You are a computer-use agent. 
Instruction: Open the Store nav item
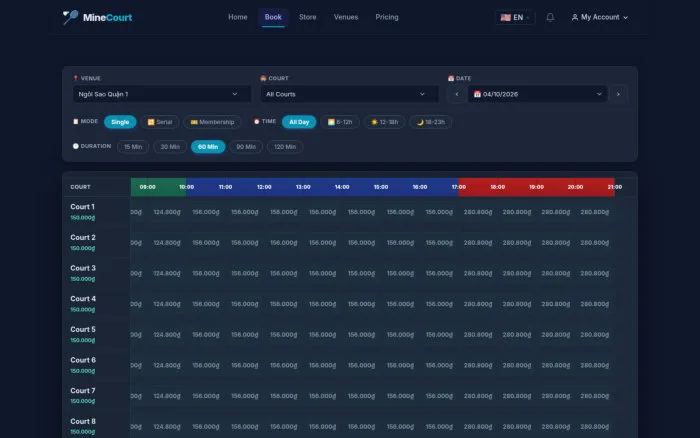coord(308,17)
